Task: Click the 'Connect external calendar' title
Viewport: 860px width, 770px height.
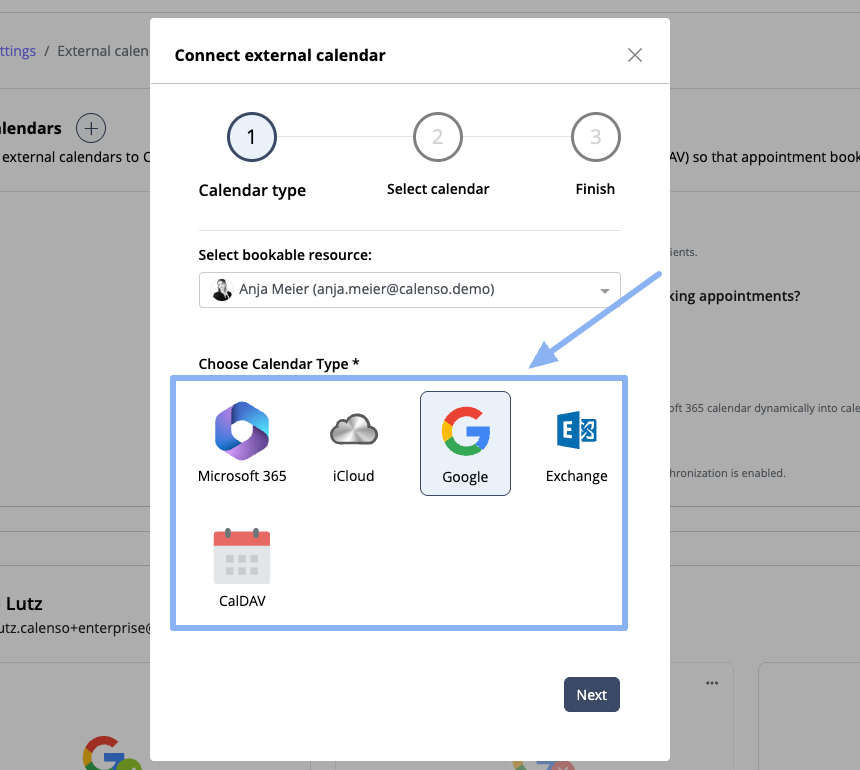Action: 280,55
